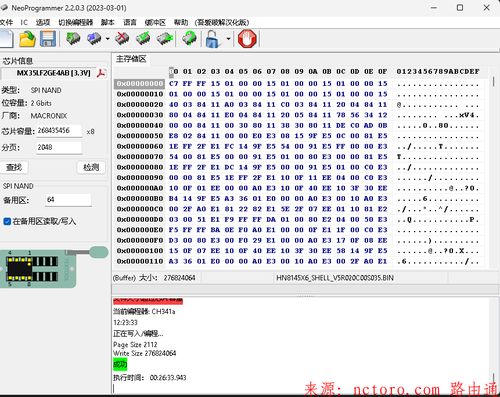Screen dimensions: 500x397
Task: Stop the operation with the red hand icon
Action: point(247,39)
